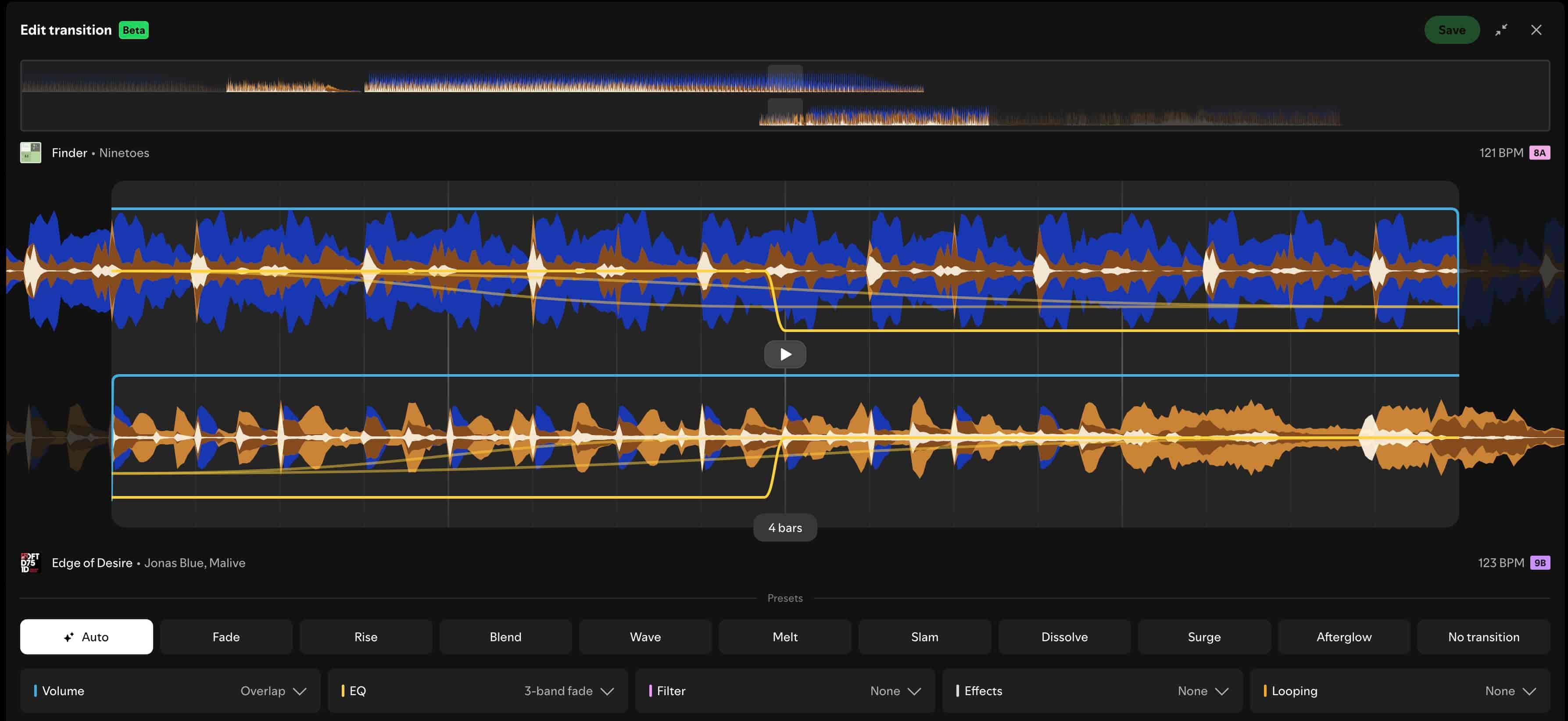The image size is (1568, 721).
Task: Click the Finder track album art
Action: tap(30, 153)
